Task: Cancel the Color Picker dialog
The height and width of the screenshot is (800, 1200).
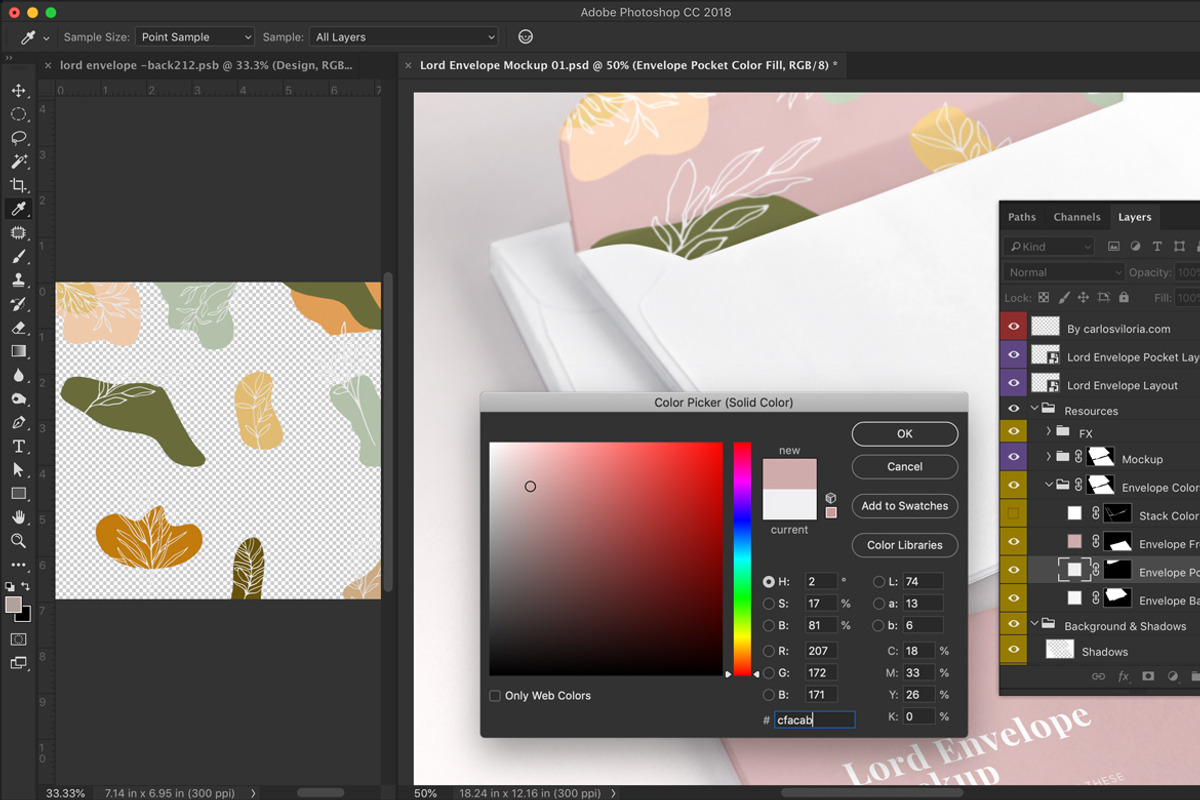Action: [x=905, y=467]
